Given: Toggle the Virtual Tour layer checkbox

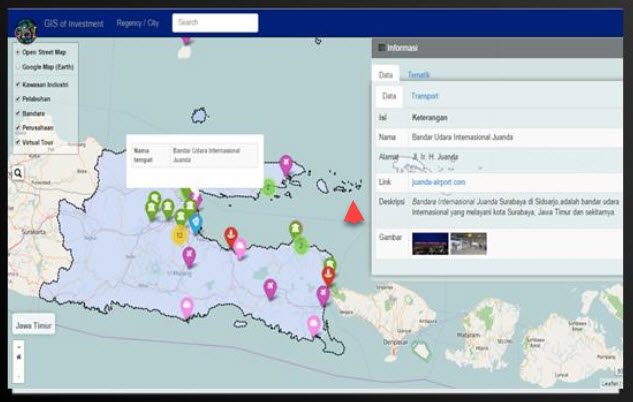Looking at the screenshot, I should (18, 142).
